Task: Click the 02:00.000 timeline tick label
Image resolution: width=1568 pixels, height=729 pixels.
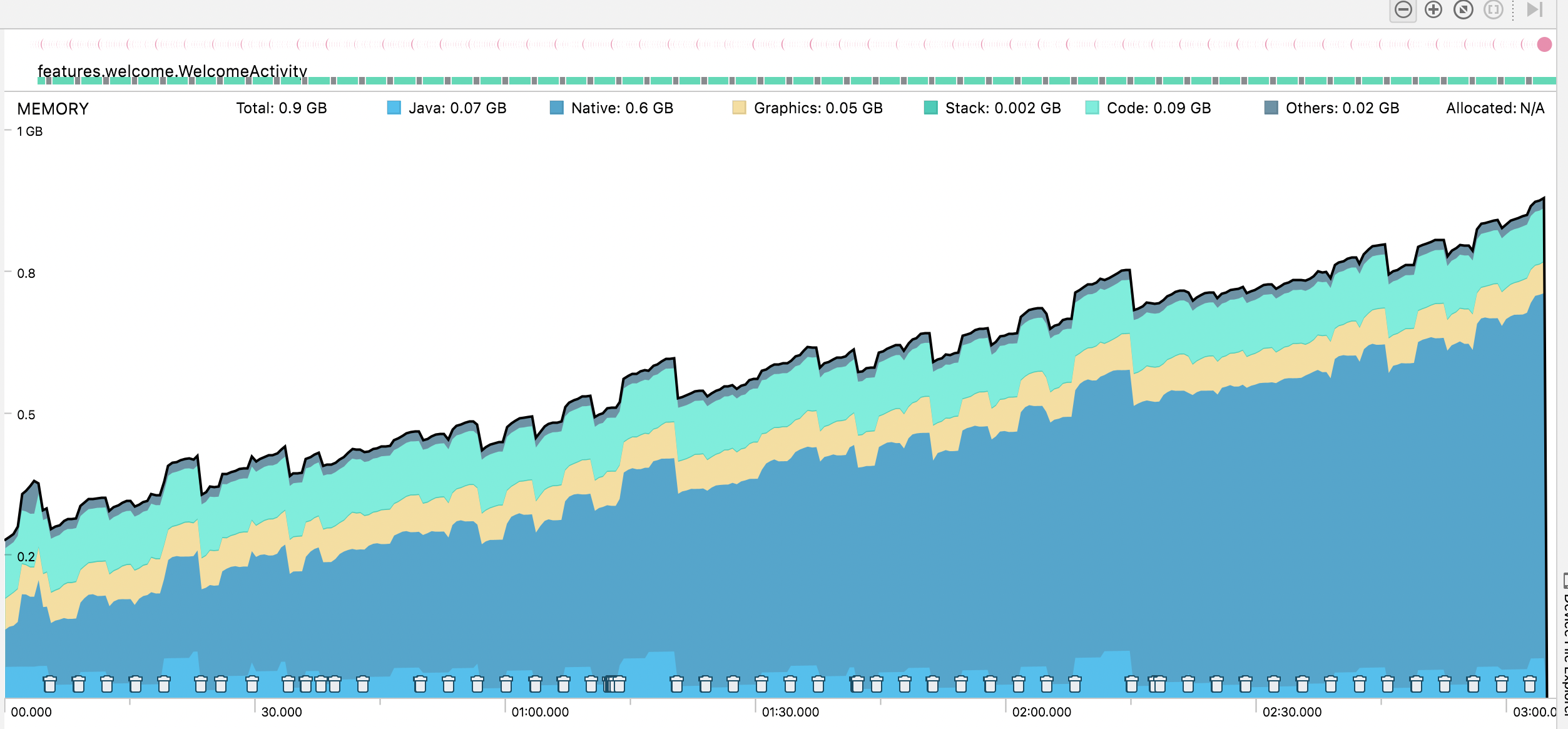Action: [1041, 712]
